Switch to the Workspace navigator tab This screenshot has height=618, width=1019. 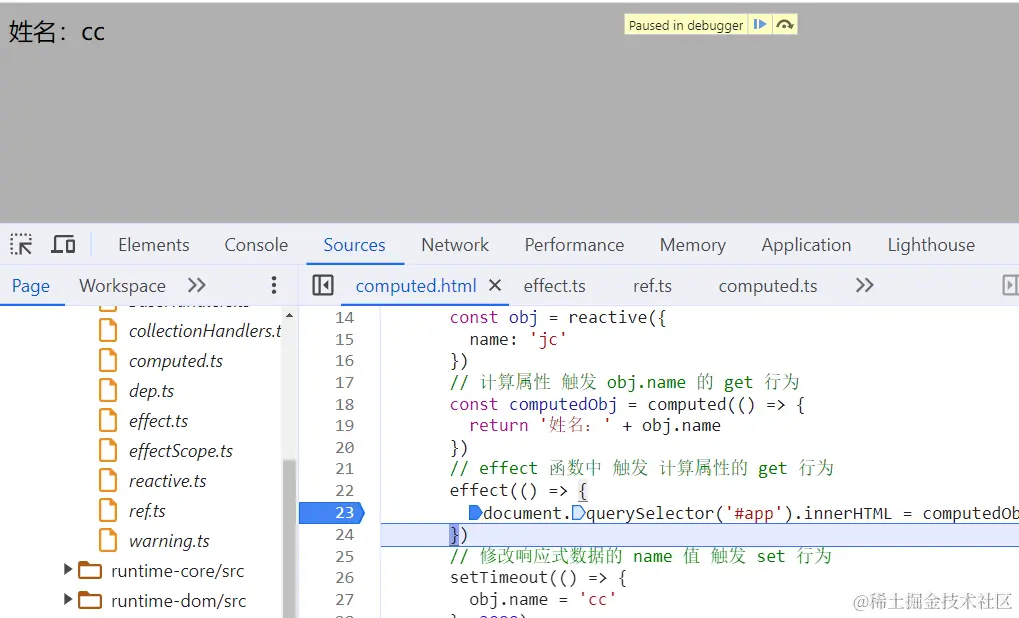click(x=122, y=286)
